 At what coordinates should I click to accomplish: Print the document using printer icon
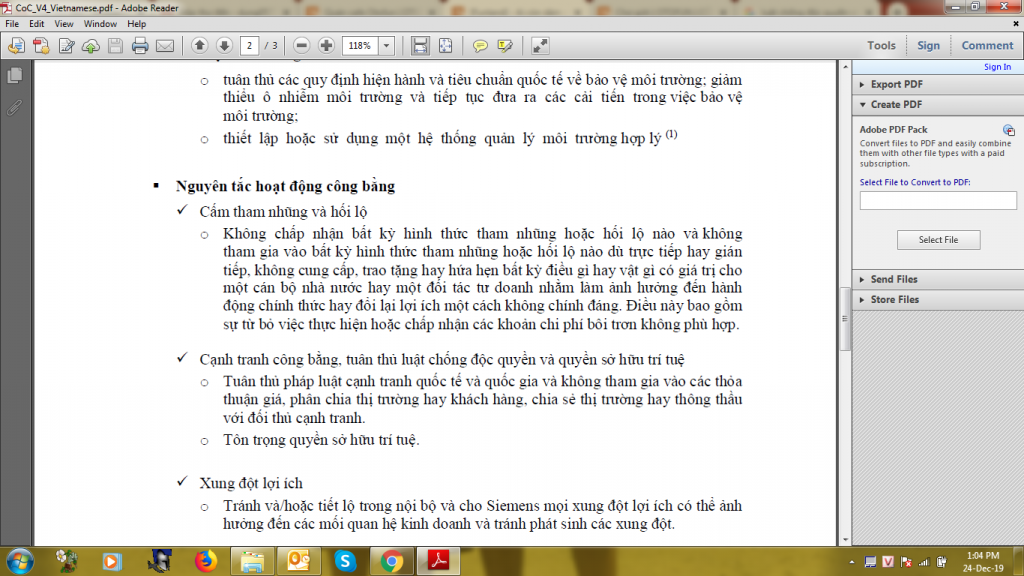point(140,46)
